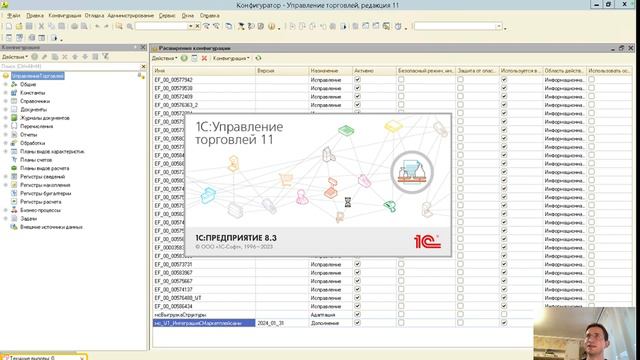Toggle Active checkbox in the Адаптация row
Screen dimensions: 640x360
(x=358, y=314)
